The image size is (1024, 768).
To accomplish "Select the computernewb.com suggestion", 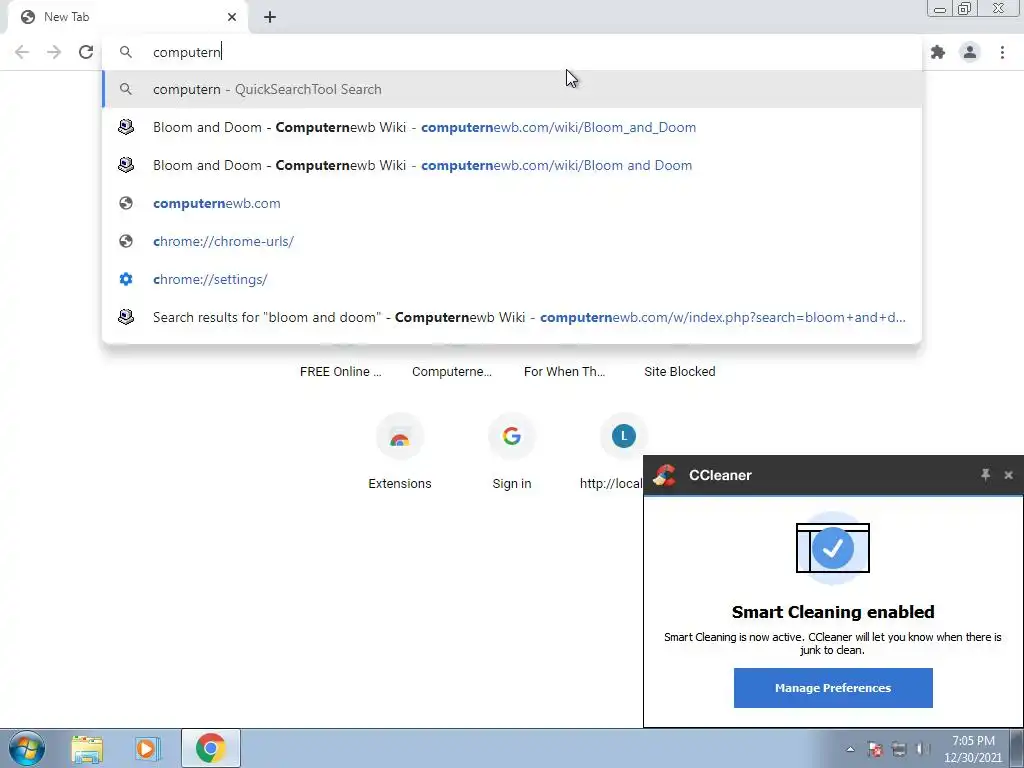I will point(512,203).
